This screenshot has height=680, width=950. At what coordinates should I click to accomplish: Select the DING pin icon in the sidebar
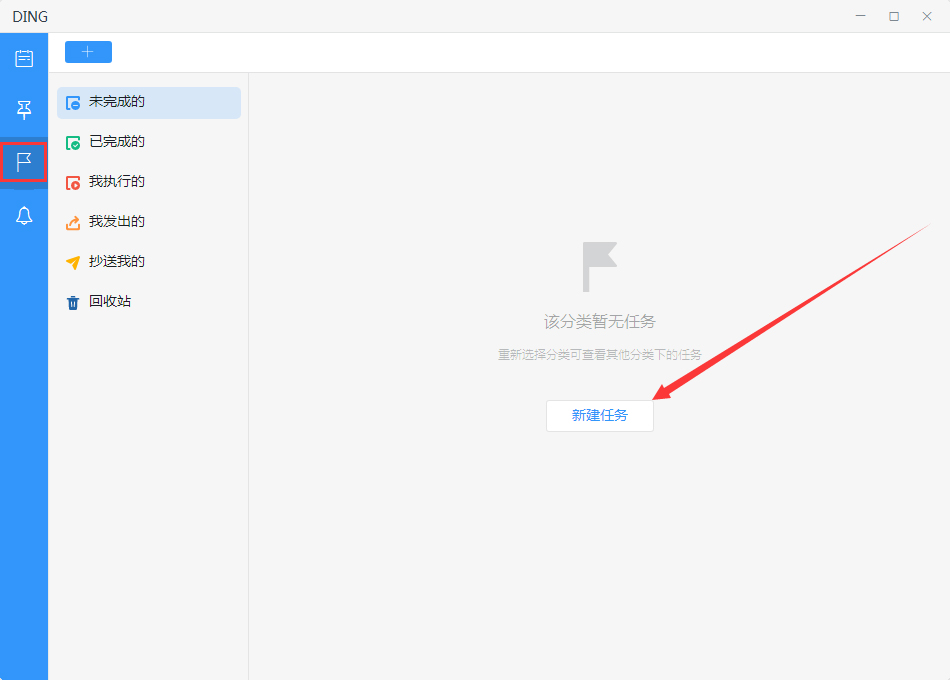23,110
